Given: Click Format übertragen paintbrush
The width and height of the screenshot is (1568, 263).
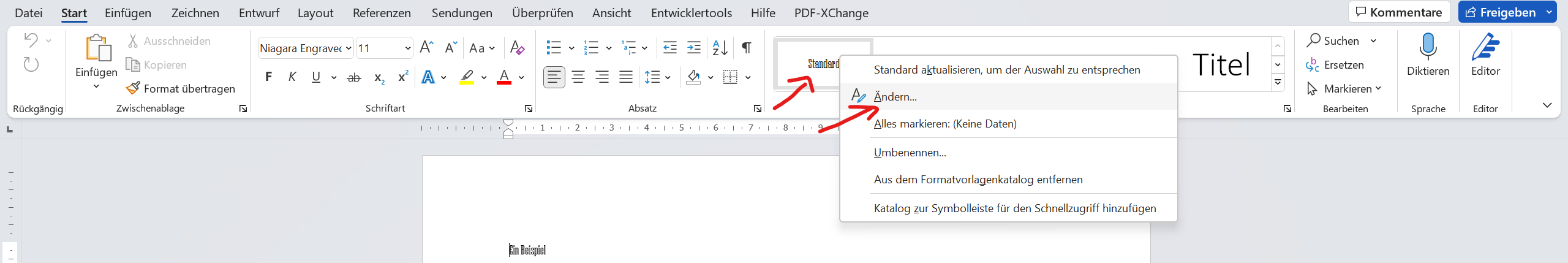Looking at the screenshot, I should coord(133,88).
